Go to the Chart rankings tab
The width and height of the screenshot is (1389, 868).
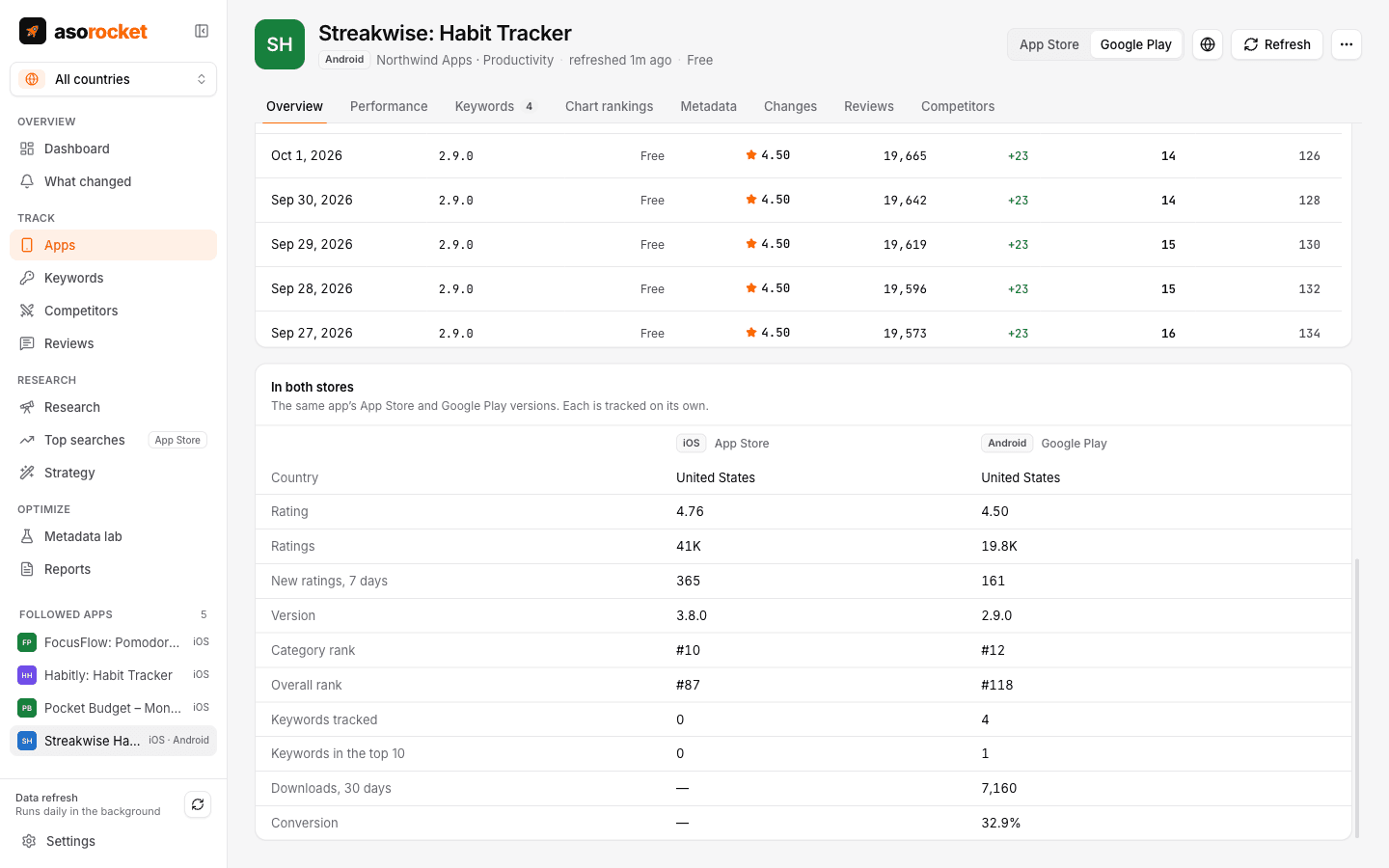click(x=610, y=106)
